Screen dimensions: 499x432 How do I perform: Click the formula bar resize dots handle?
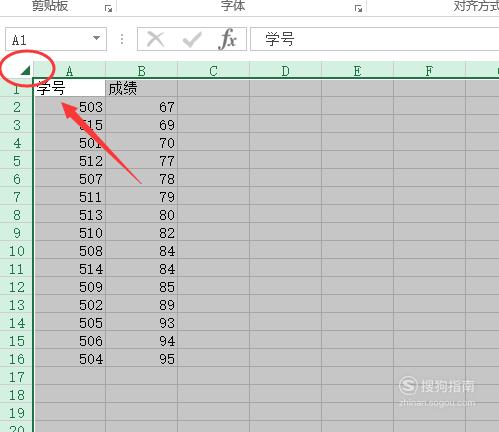(122, 39)
